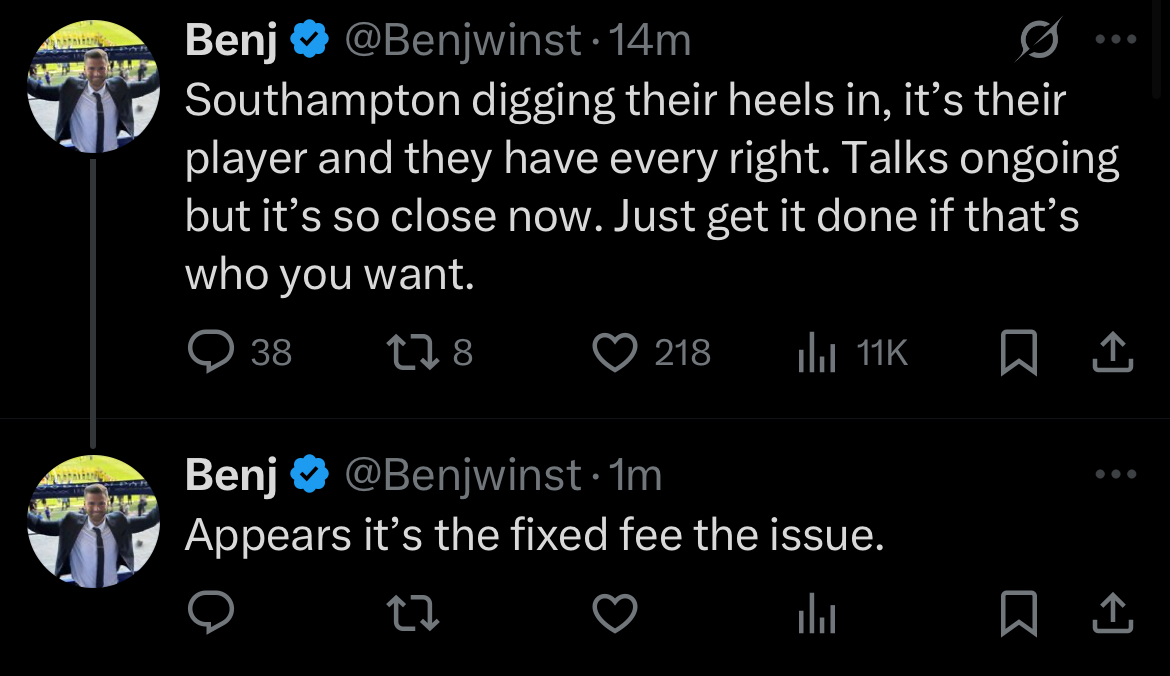The width and height of the screenshot is (1170, 676).
Task: Open @Benjwinst handle on first tweet
Action: (463, 41)
